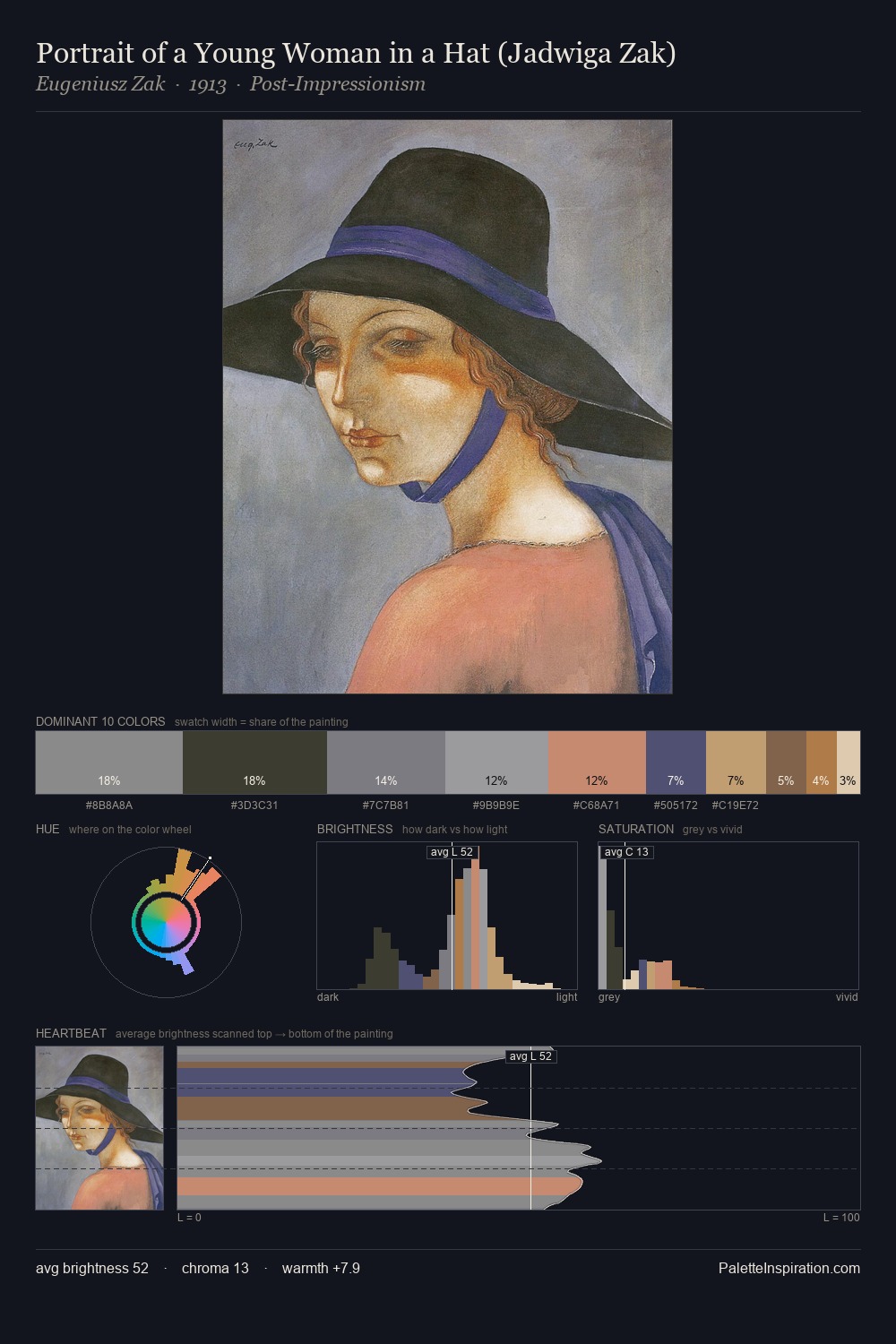Click the 'L = 100' axis label
This screenshot has height=1344, width=896.
click(841, 1218)
